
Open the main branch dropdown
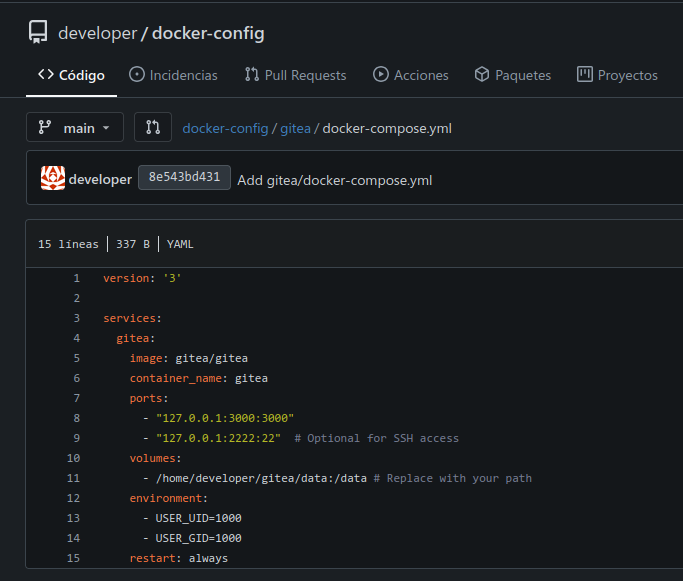75,128
